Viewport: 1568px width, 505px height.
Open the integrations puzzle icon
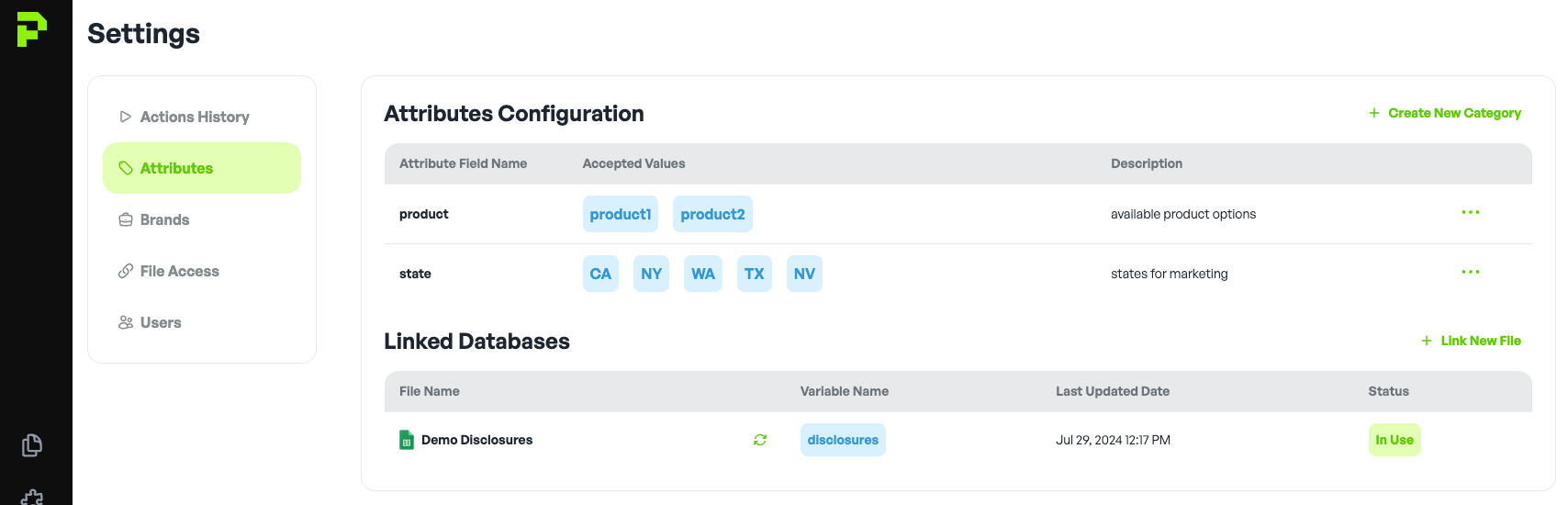tap(32, 497)
